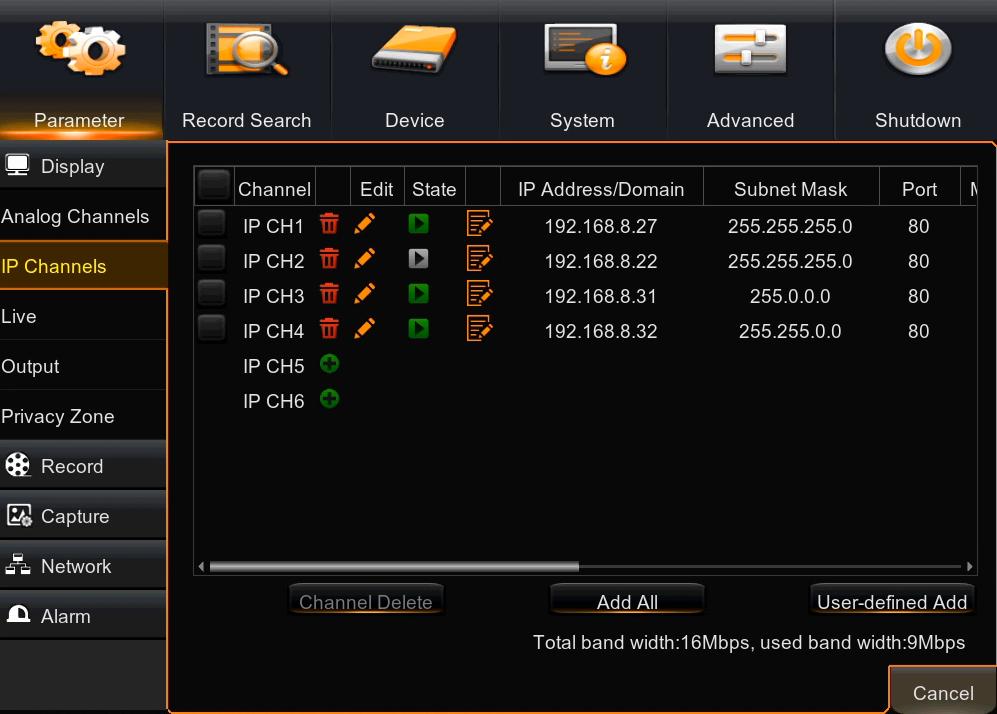Open the Device hard drive icon

tap(415, 49)
